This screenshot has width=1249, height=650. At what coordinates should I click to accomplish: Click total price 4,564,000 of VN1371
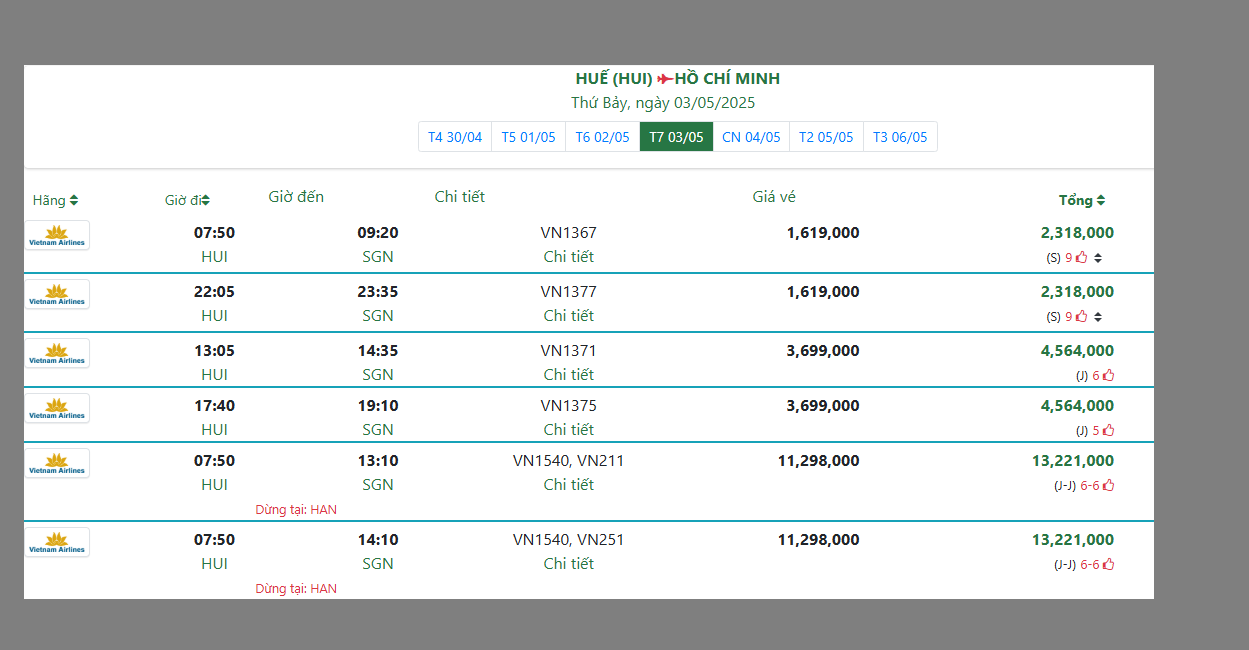[1077, 351]
